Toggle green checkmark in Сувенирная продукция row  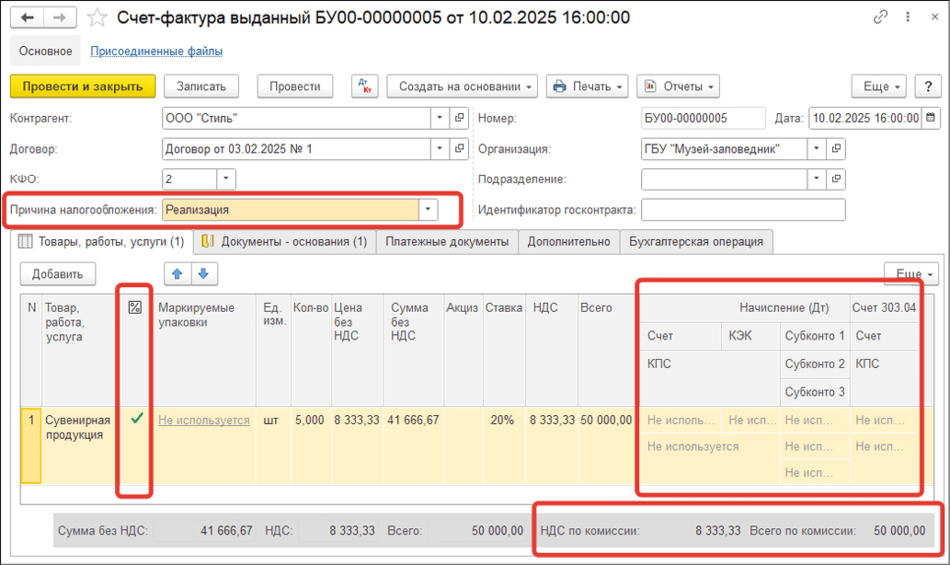[x=136, y=420]
